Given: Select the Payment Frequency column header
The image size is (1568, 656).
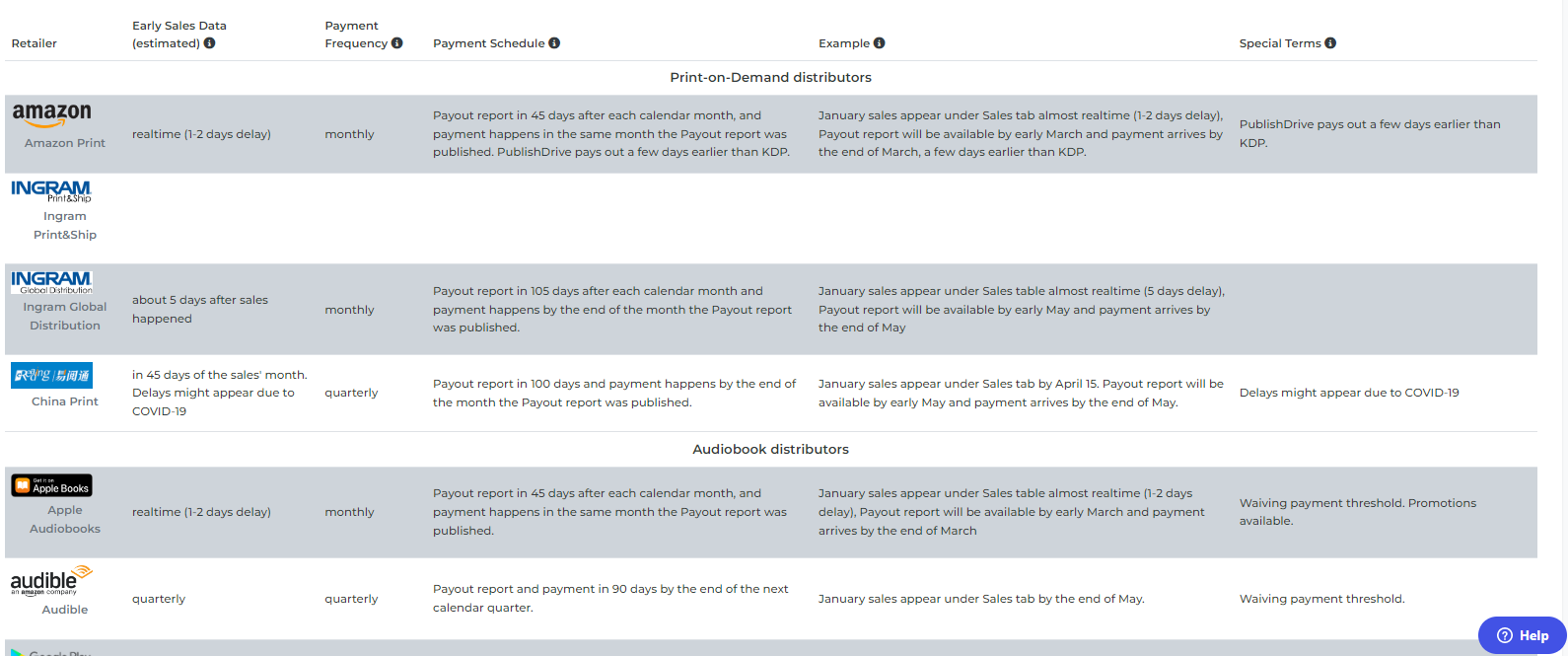Looking at the screenshot, I should tap(358, 35).
